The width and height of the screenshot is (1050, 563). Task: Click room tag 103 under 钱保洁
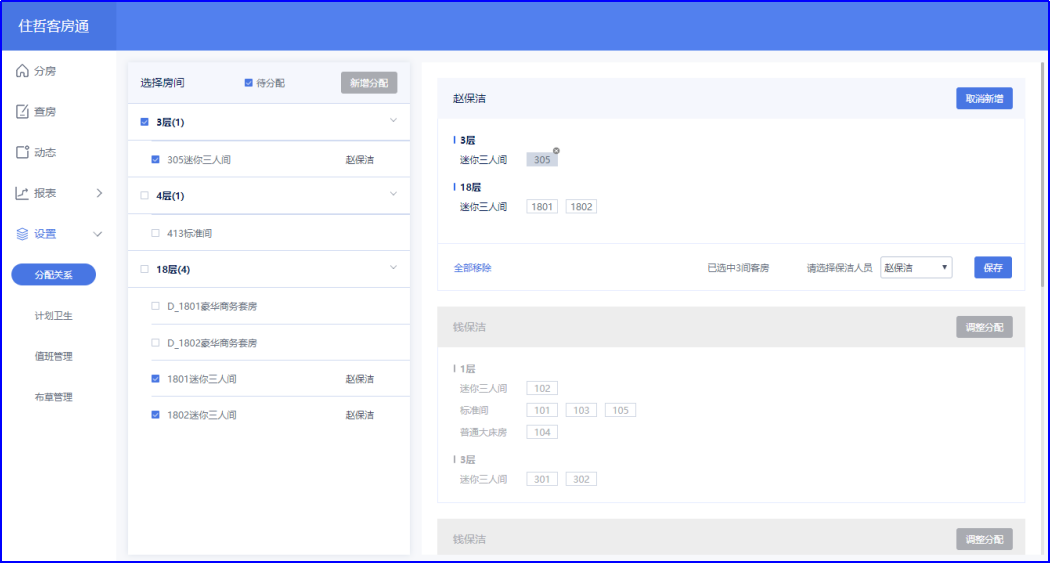(581, 410)
